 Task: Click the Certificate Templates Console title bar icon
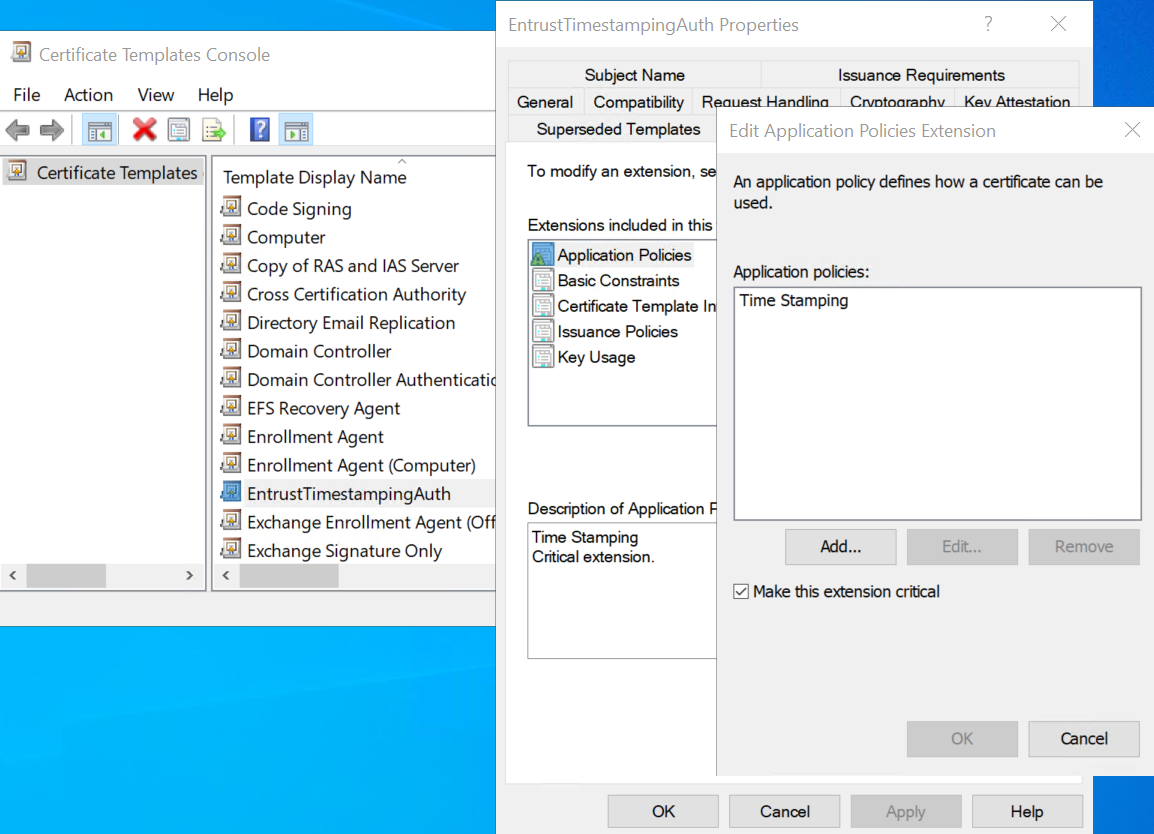(x=21, y=53)
